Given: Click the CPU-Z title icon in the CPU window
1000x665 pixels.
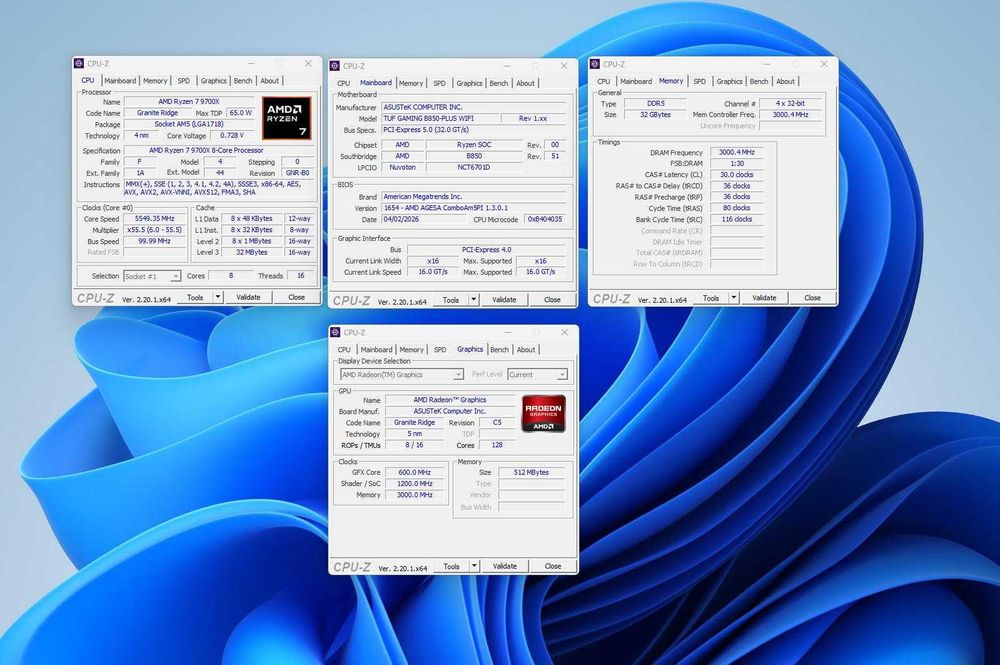Looking at the screenshot, I should coord(79,63).
